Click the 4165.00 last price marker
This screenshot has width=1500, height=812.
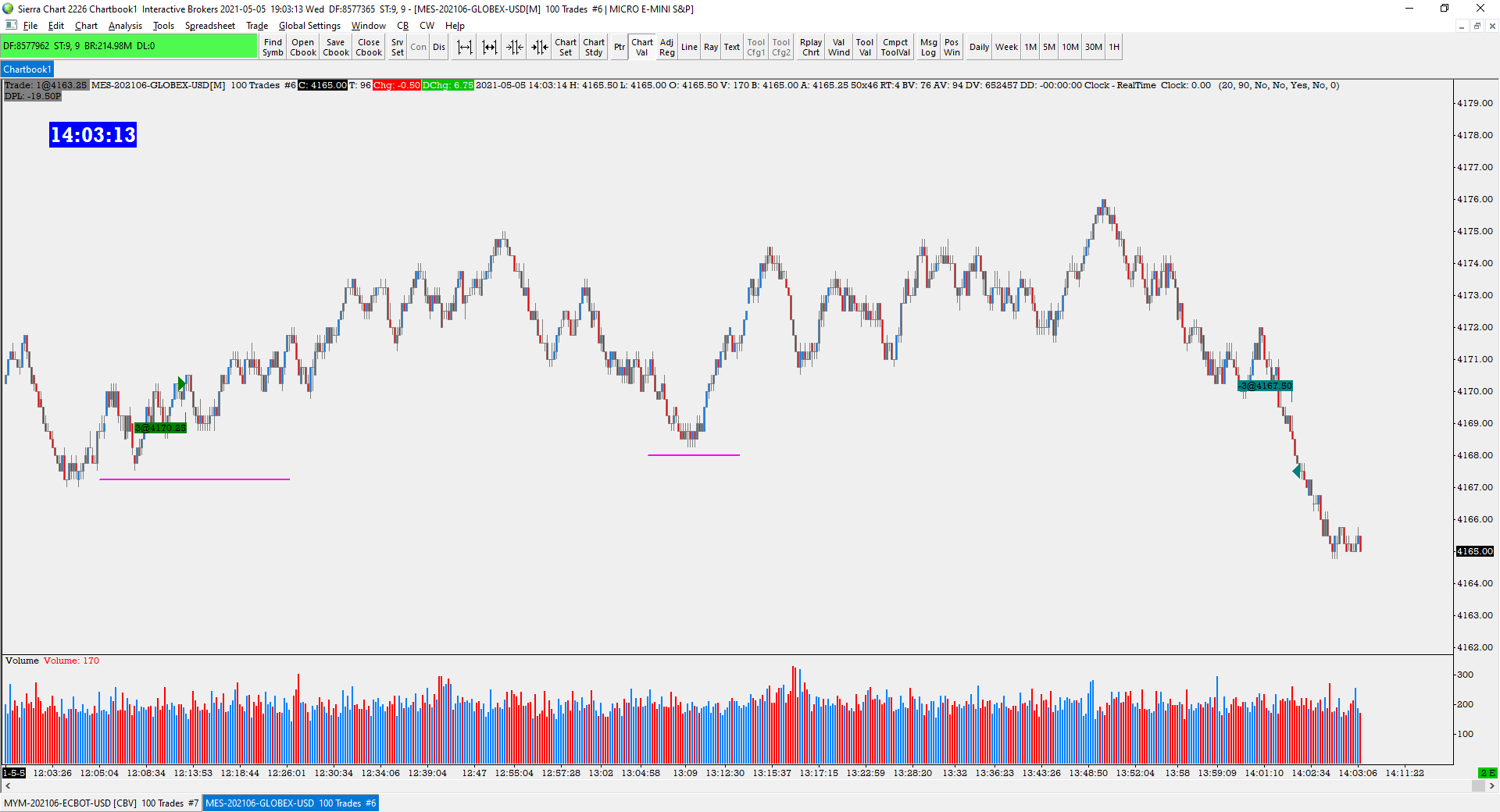pos(1474,551)
